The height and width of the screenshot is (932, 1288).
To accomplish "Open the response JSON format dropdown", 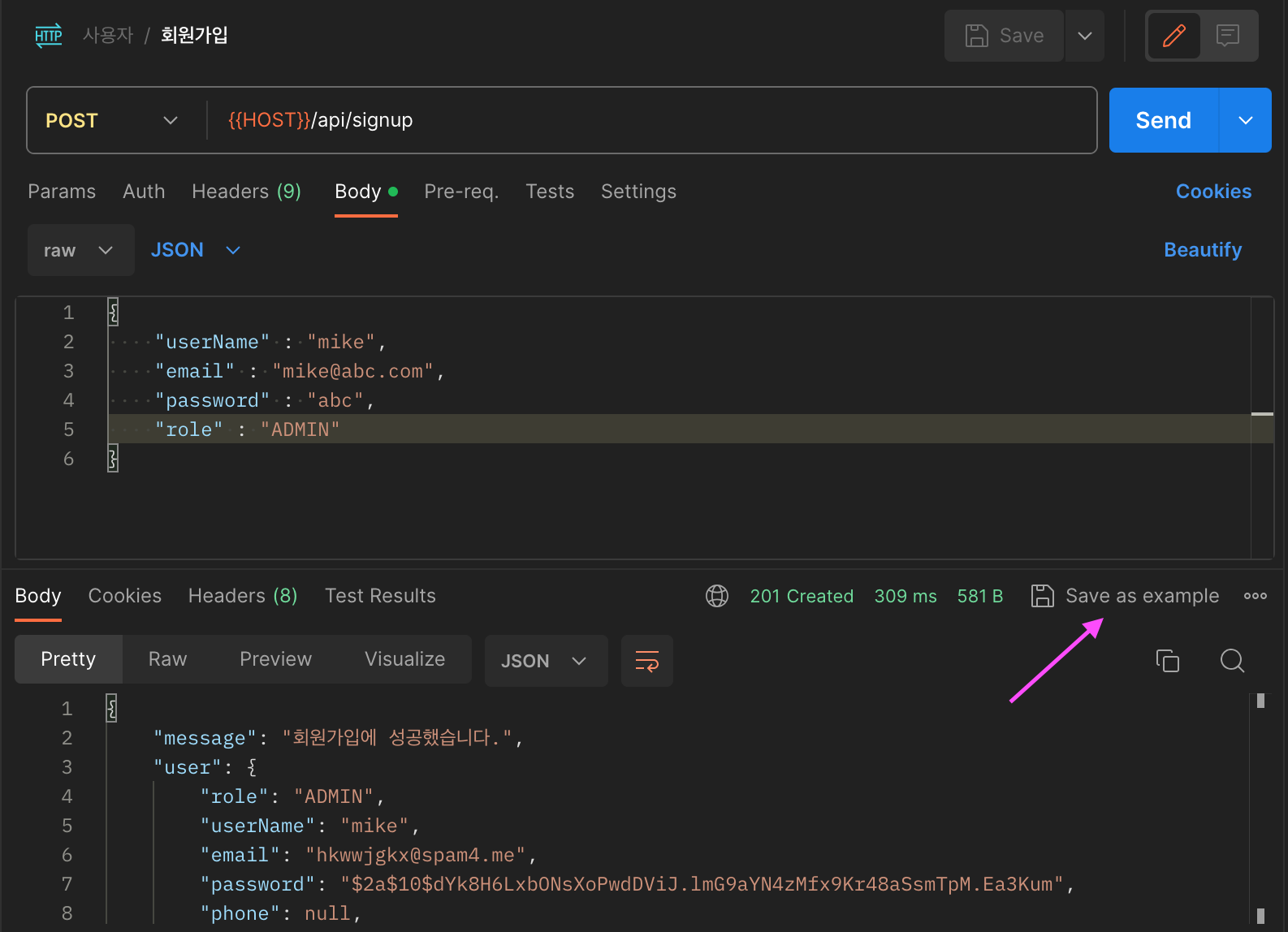I will click(x=546, y=661).
